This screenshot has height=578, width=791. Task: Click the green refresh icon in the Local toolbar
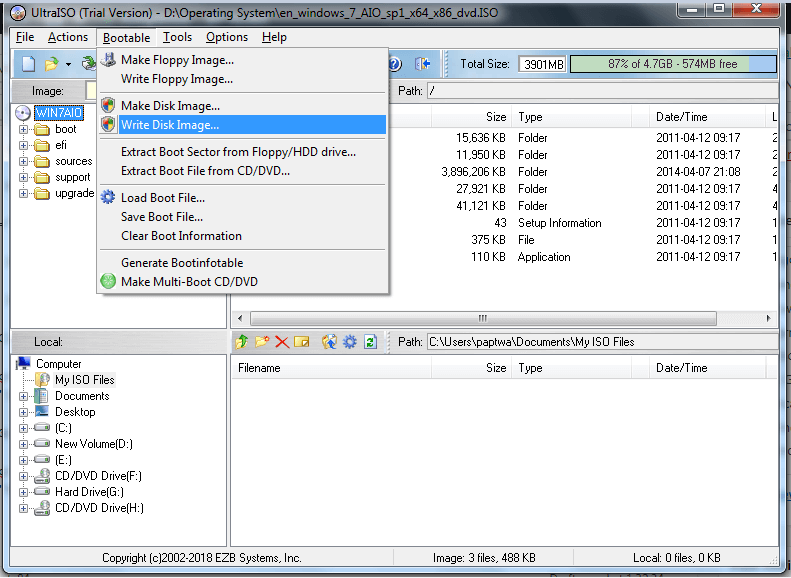click(x=371, y=342)
